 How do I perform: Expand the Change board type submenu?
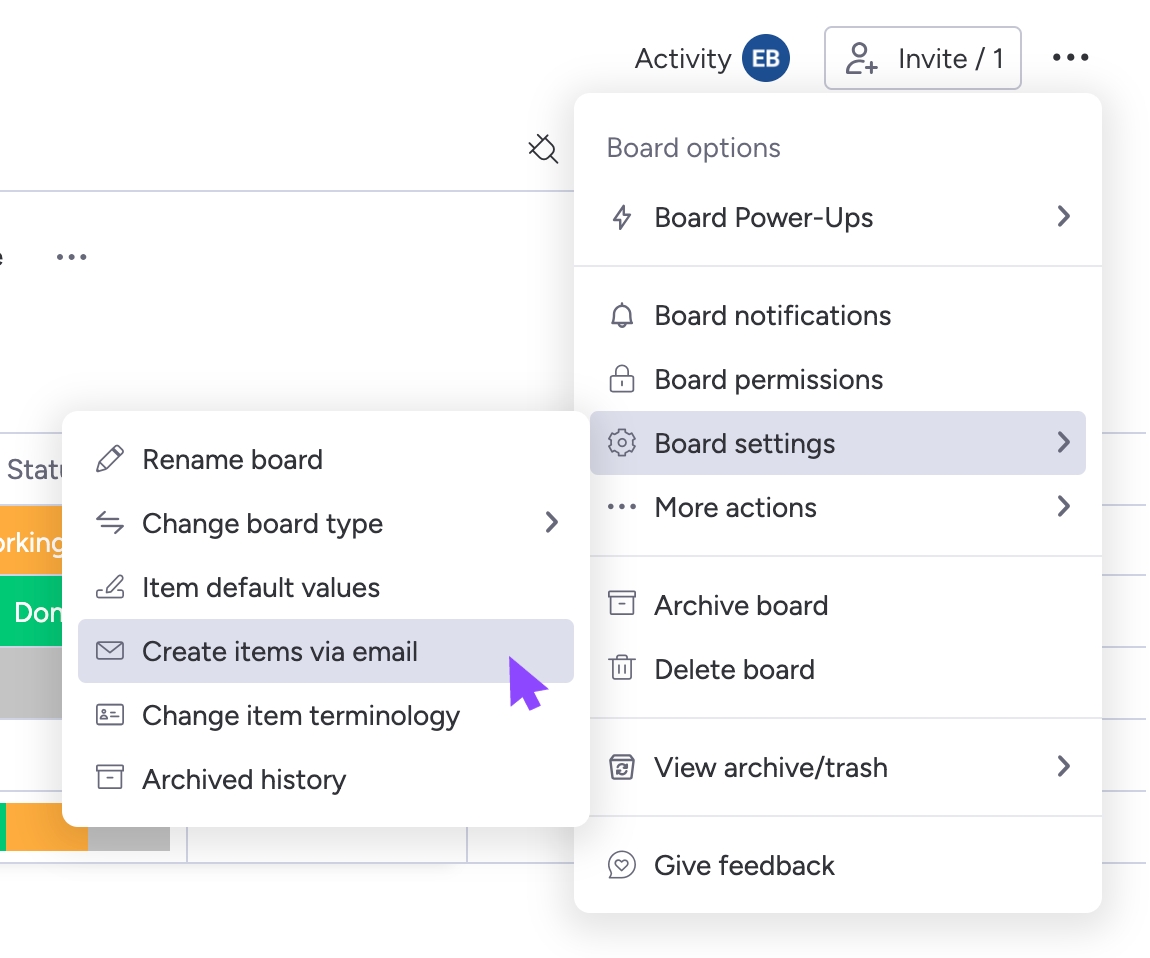click(551, 522)
